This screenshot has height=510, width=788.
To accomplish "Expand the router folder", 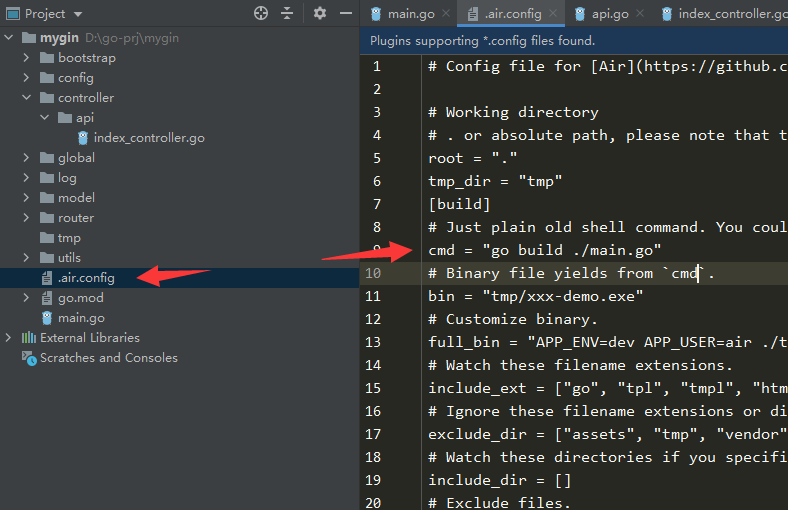I will click(x=26, y=218).
